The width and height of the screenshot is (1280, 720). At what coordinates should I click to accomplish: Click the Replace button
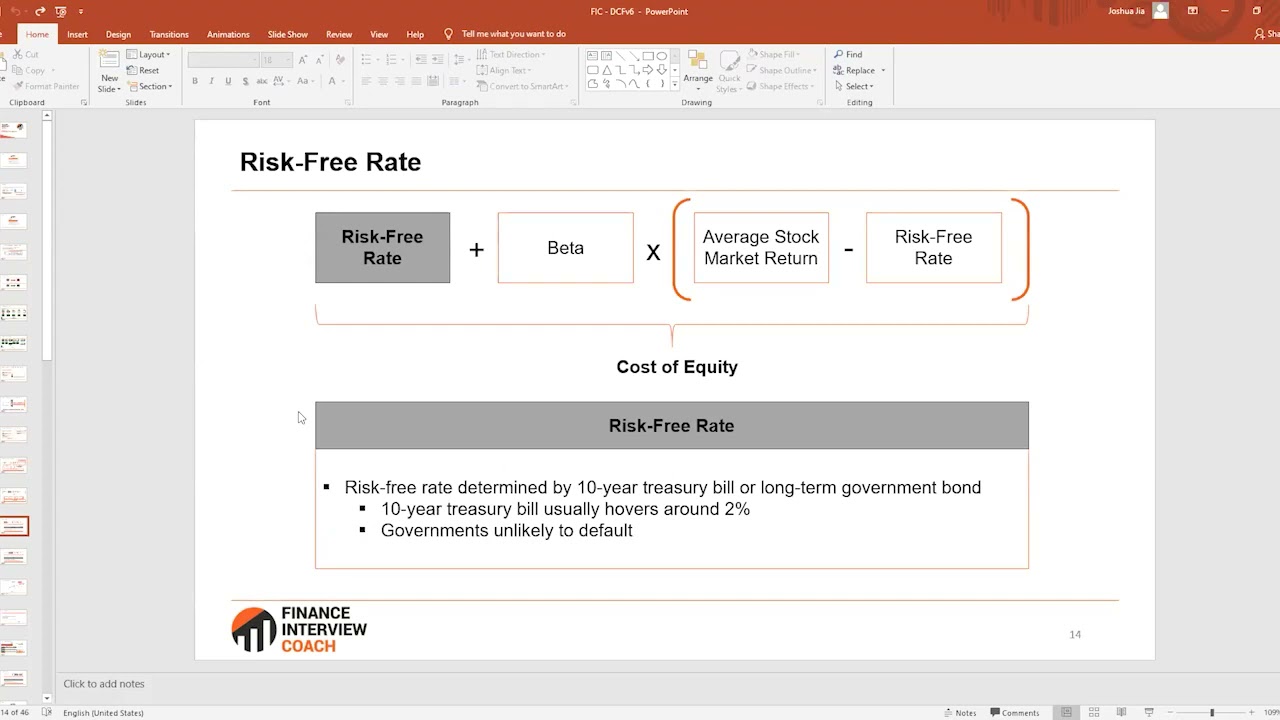pos(854,71)
